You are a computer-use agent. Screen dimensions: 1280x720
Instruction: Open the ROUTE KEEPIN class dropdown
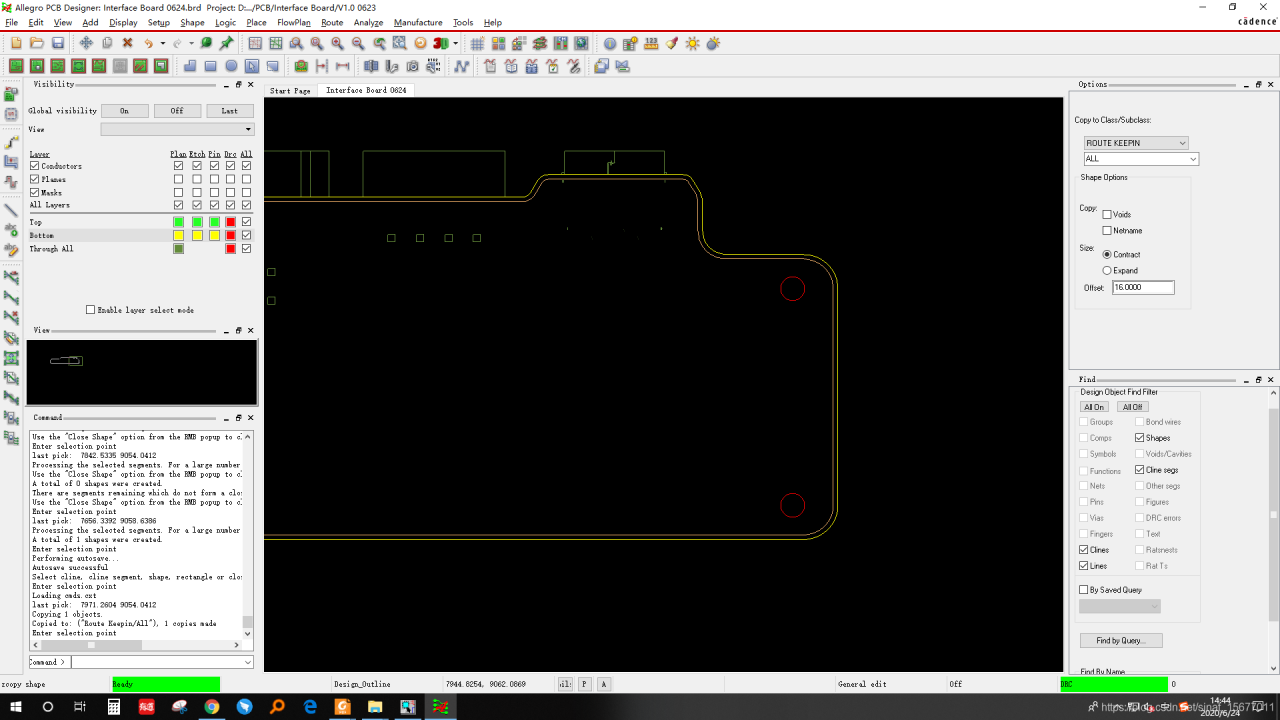click(1136, 143)
